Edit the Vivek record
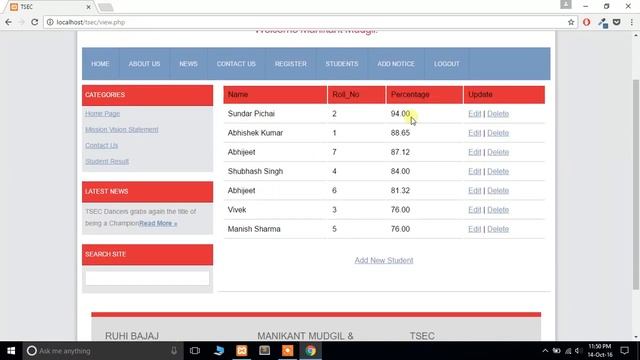This screenshot has height=360, width=640. click(x=475, y=210)
